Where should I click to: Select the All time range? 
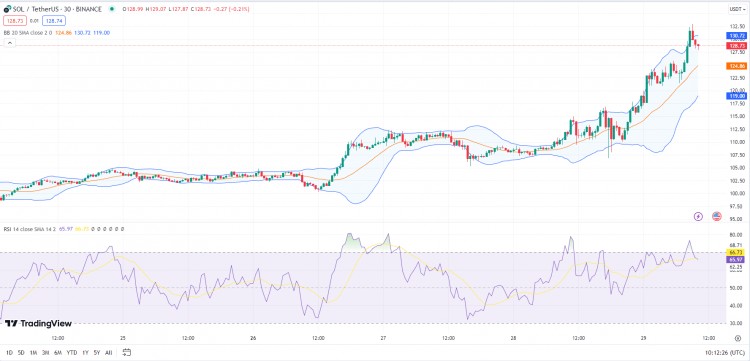[x=109, y=352]
